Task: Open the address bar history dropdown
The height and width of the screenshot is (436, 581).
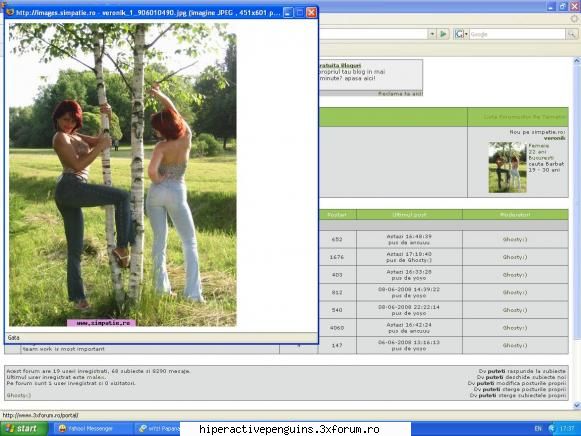Action: (432, 34)
